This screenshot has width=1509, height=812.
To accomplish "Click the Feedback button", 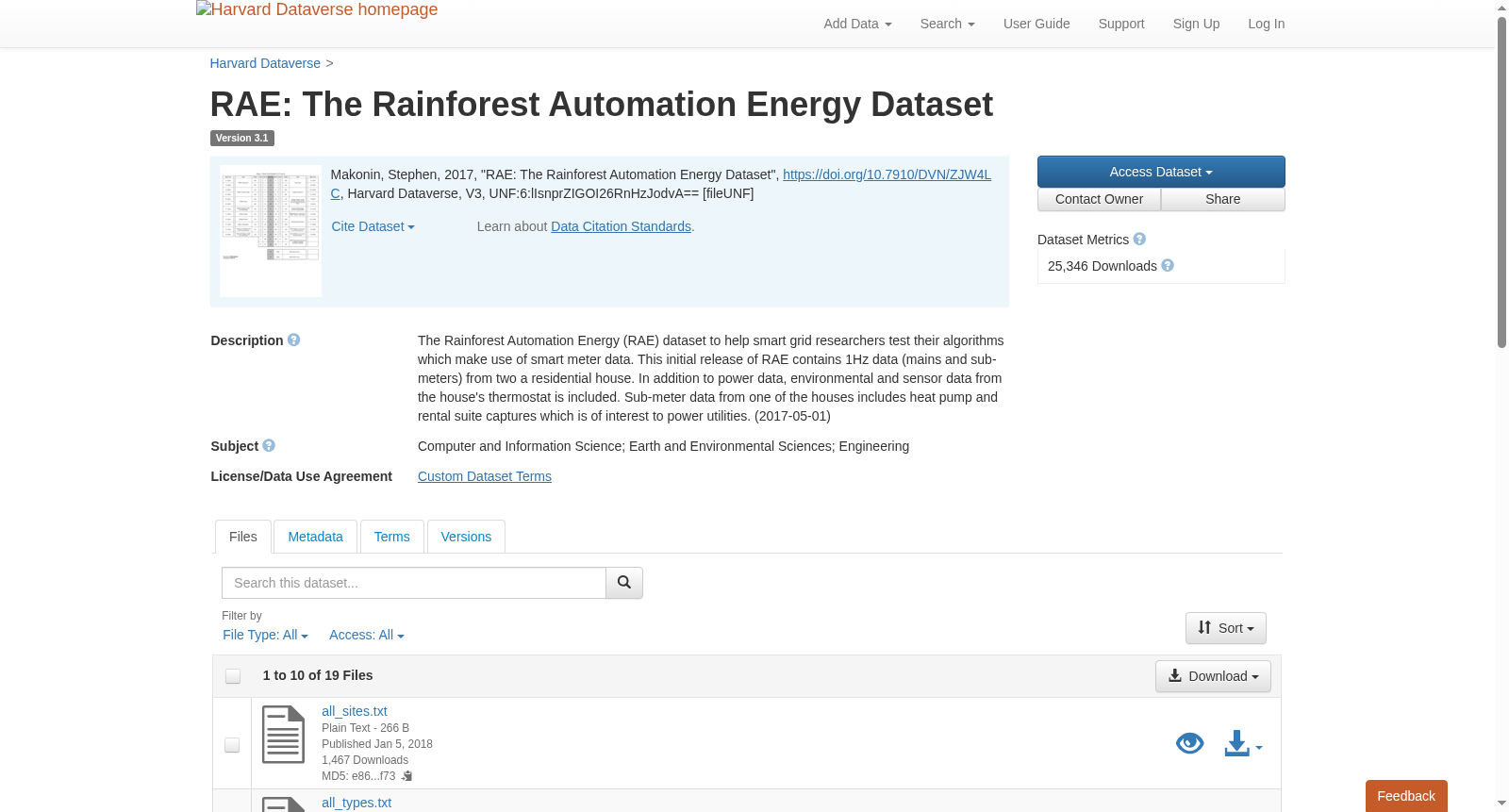I will click(1406, 796).
